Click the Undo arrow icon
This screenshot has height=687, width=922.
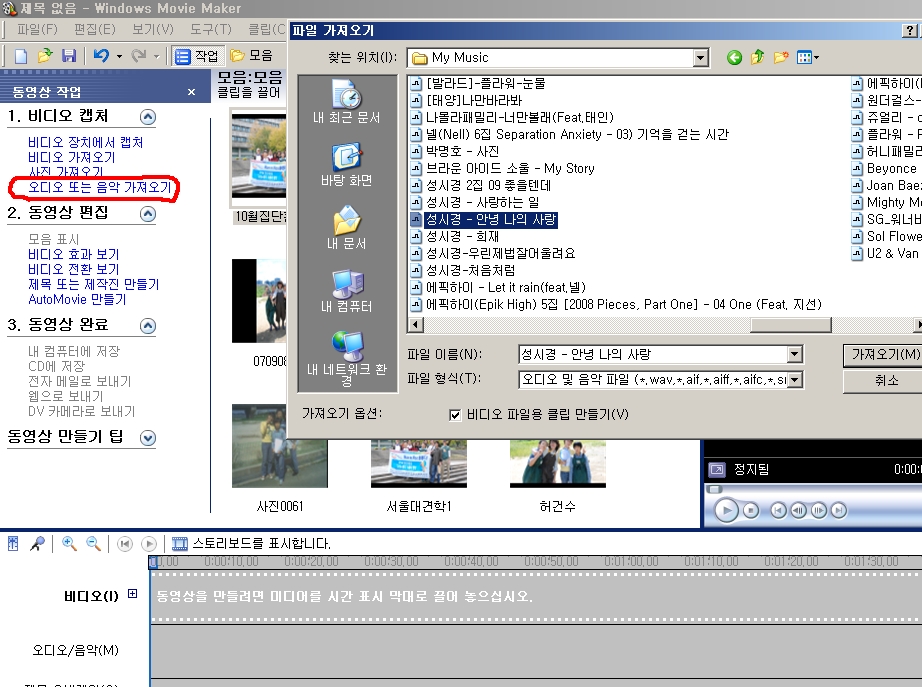point(101,56)
